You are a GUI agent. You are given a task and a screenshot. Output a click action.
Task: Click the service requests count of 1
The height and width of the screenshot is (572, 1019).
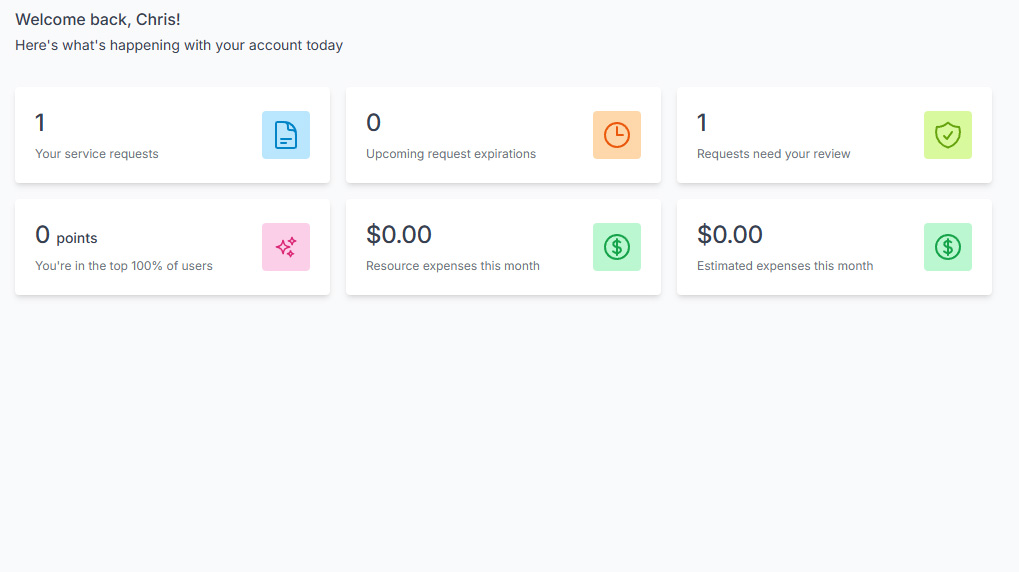pos(40,123)
